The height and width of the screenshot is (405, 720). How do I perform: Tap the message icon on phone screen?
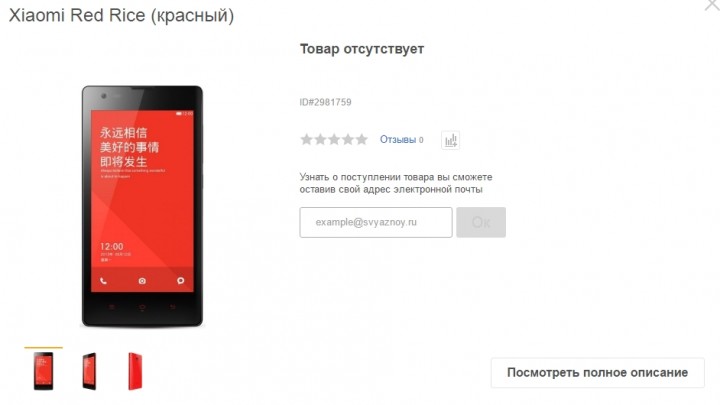pyautogui.click(x=180, y=281)
